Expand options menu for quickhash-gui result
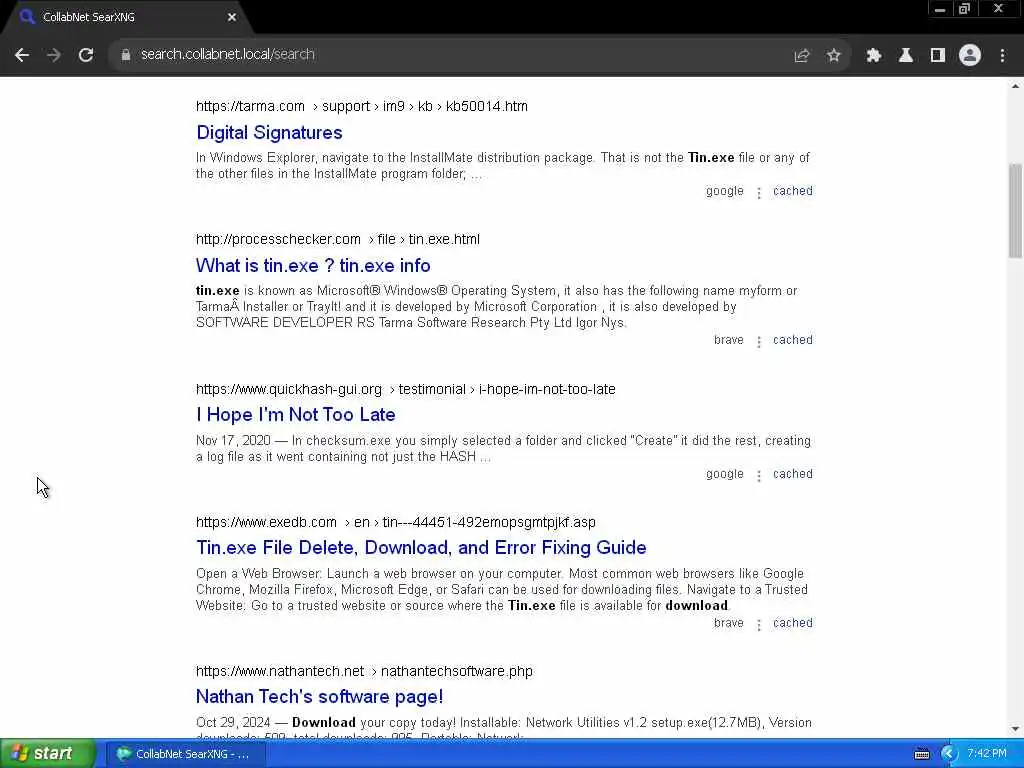 tap(758, 475)
